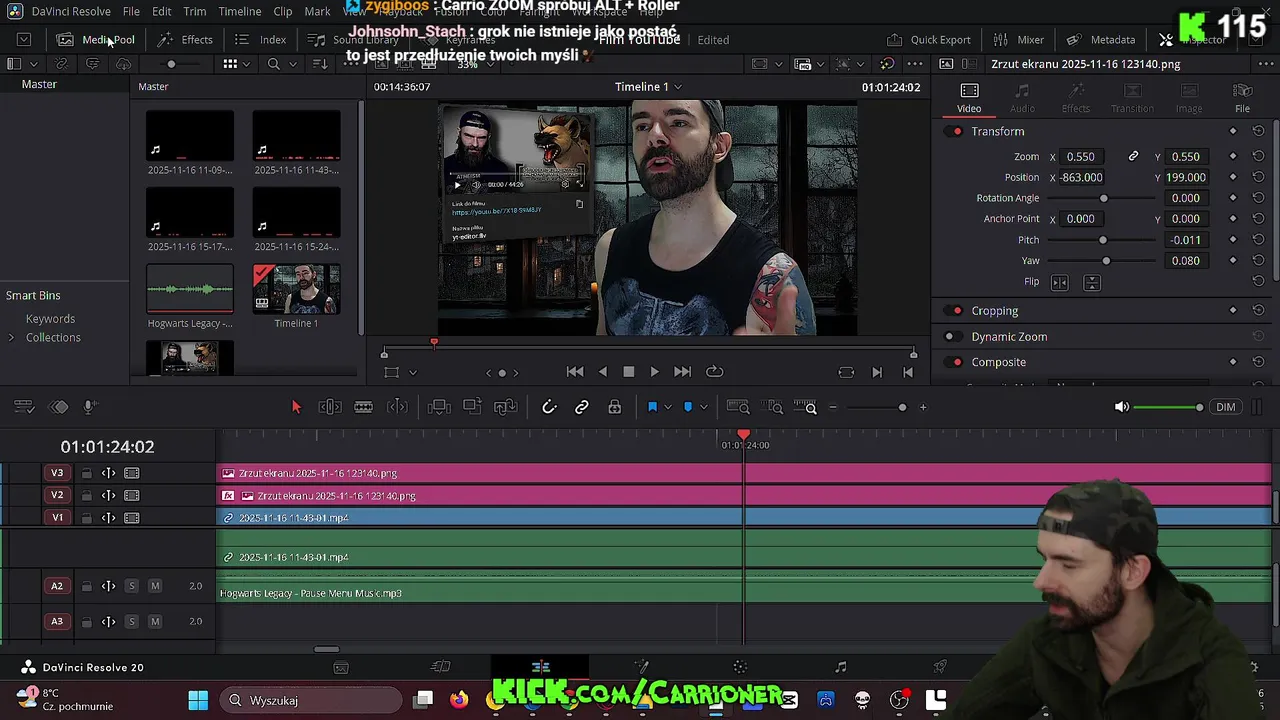
Task: Select the arrow Selection Mode tool
Action: (296, 407)
